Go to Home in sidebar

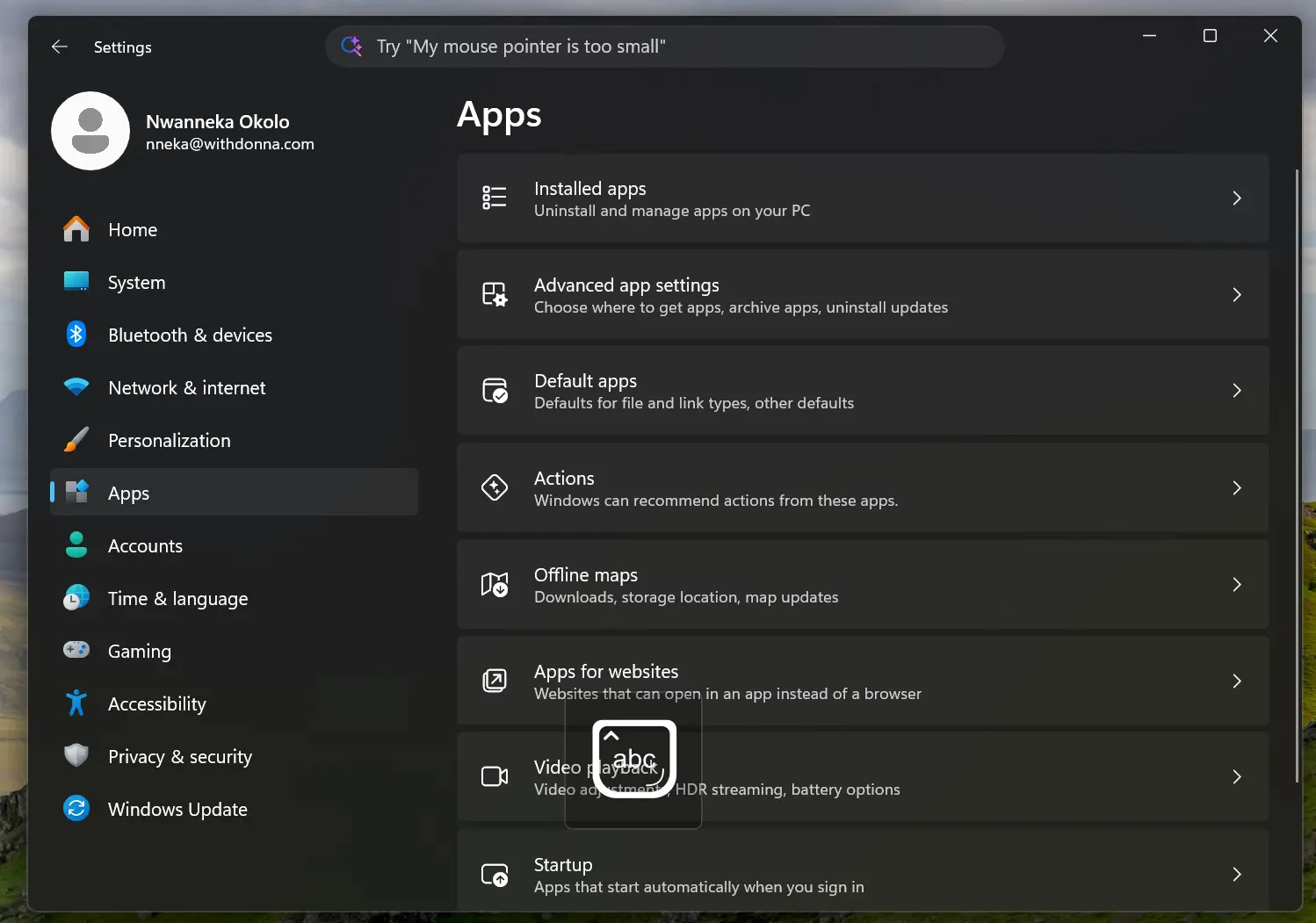pyautogui.click(x=234, y=229)
